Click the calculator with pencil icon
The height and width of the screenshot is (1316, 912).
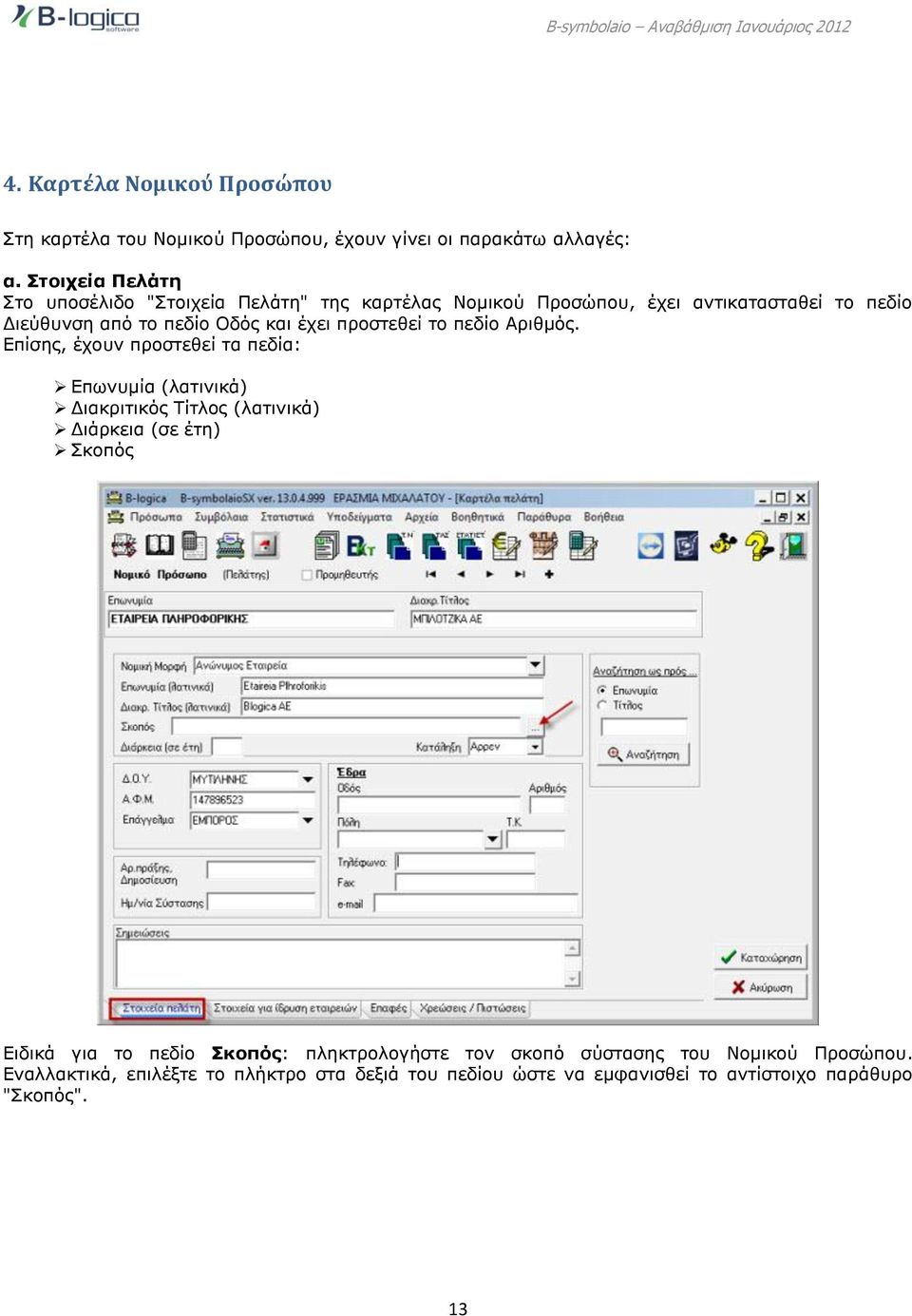coord(582,545)
